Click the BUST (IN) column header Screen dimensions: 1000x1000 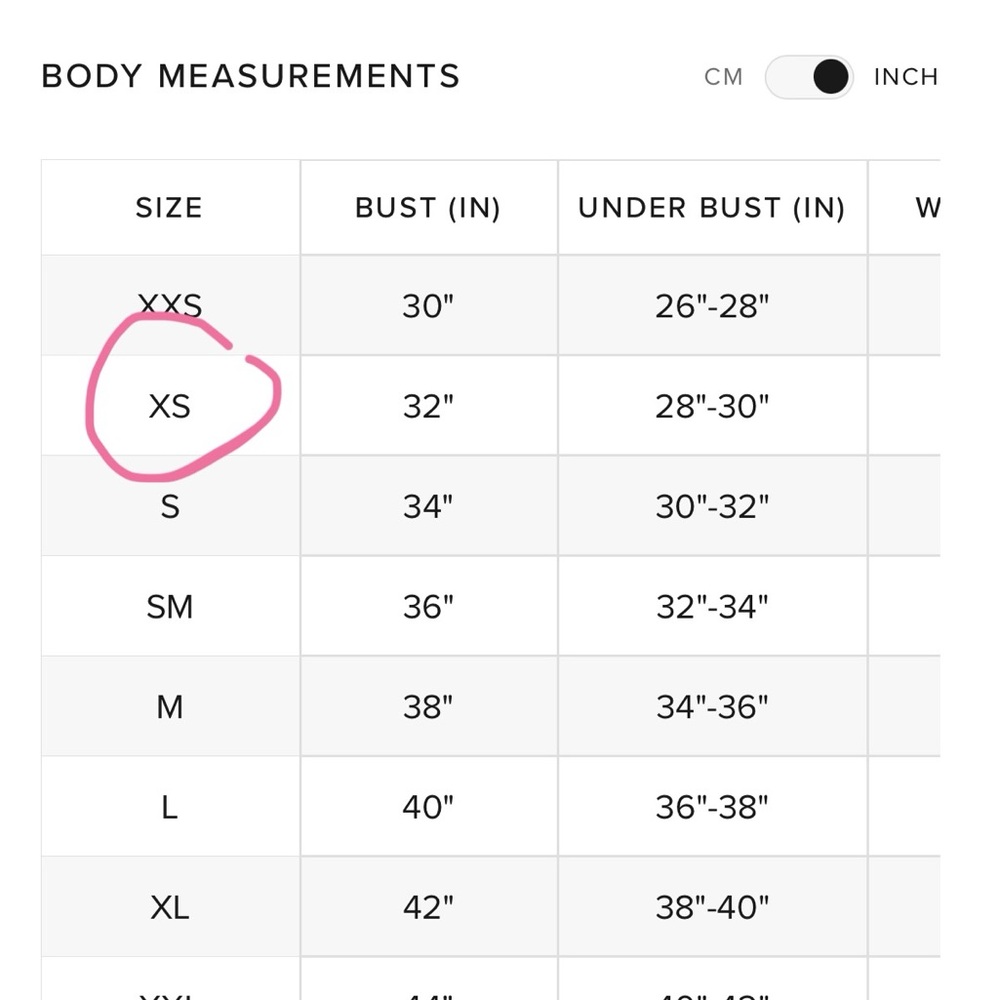(x=429, y=208)
